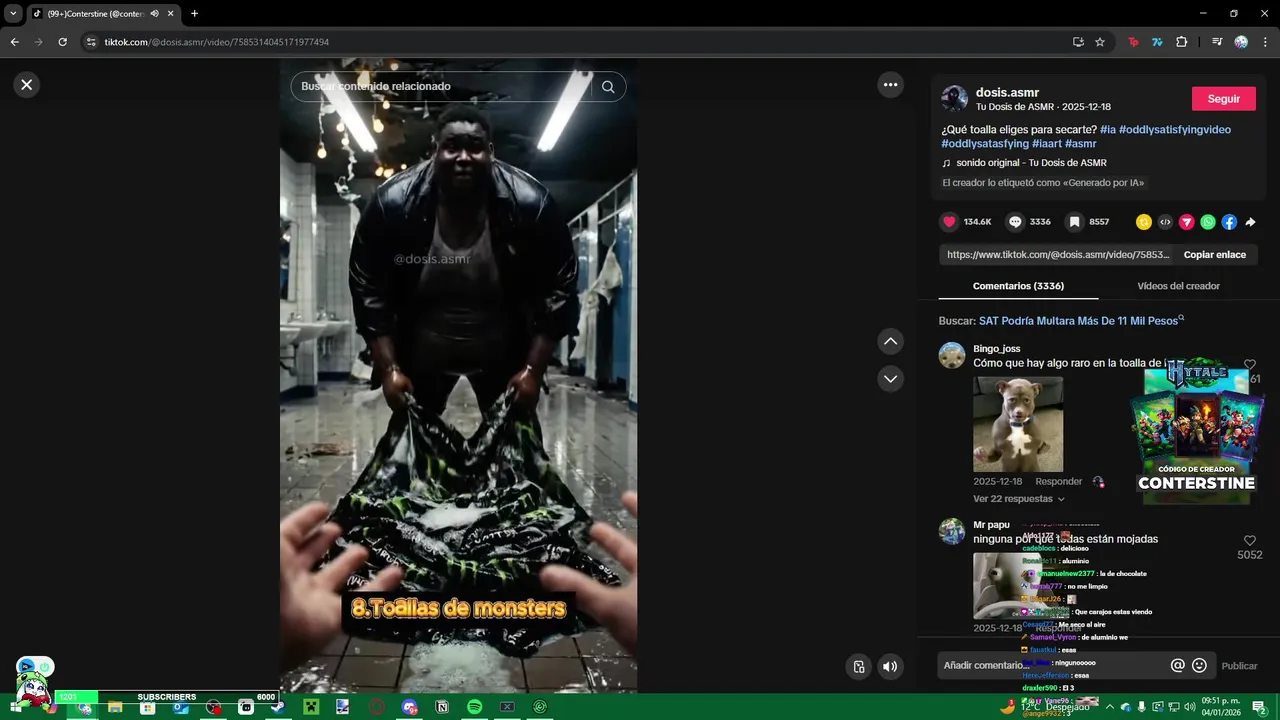Open Minecraft from the taskbar
This screenshot has height=720, width=1280.
[x=310, y=707]
